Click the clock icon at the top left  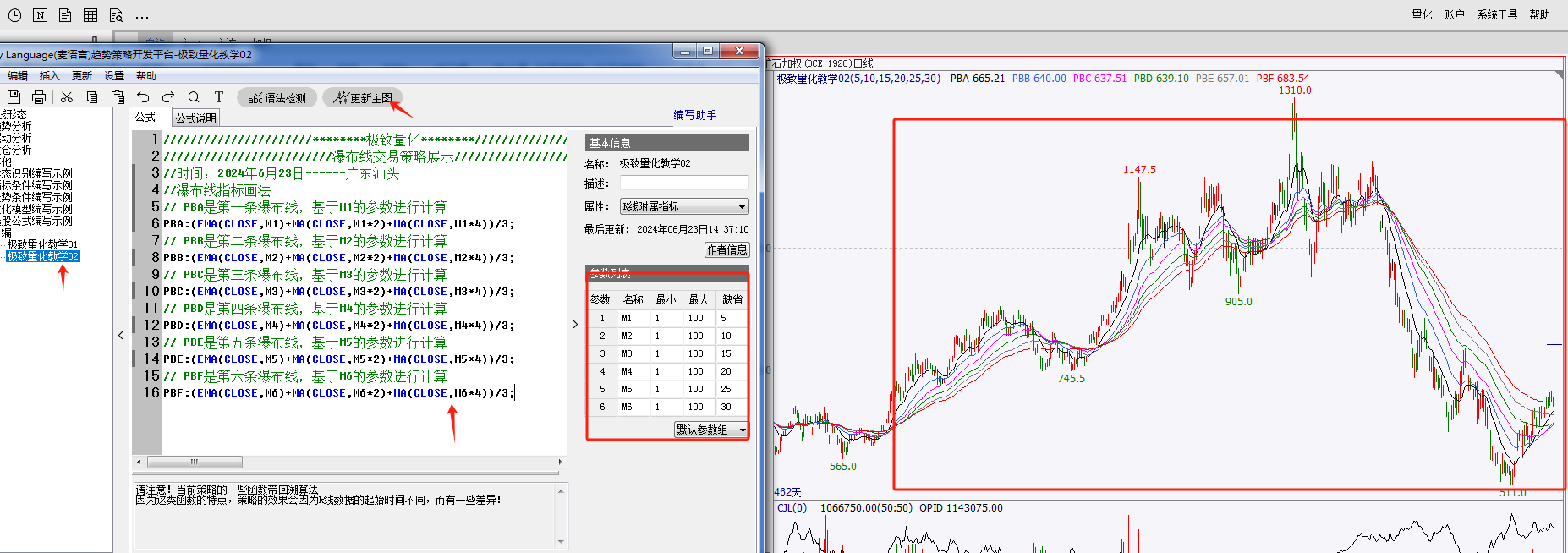pos(14,15)
